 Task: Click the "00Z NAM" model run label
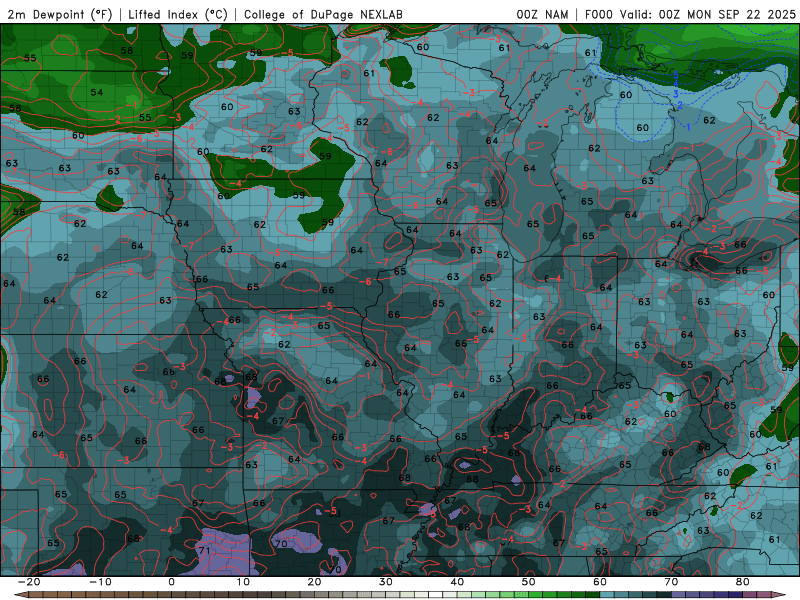542,15
